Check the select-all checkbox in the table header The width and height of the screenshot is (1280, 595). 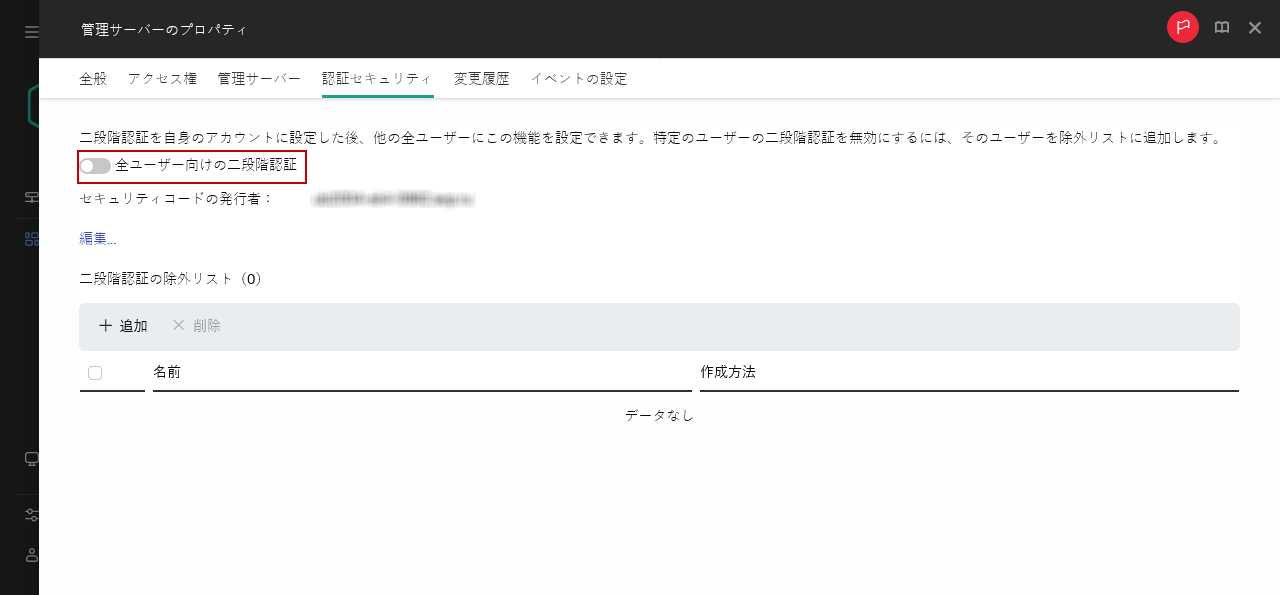[95, 371]
